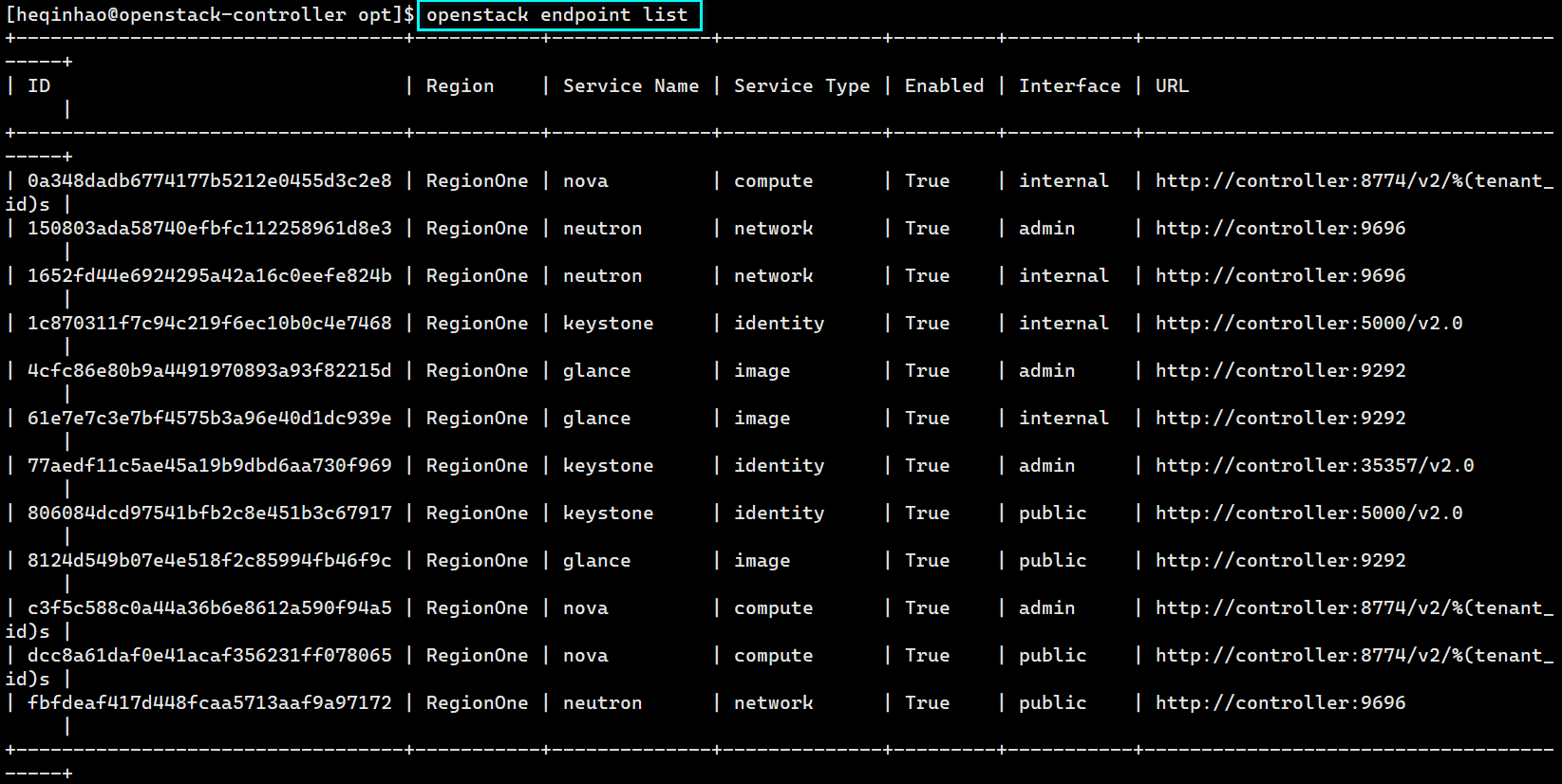1562x784 pixels.
Task: Select the URL column header
Action: tap(1172, 86)
